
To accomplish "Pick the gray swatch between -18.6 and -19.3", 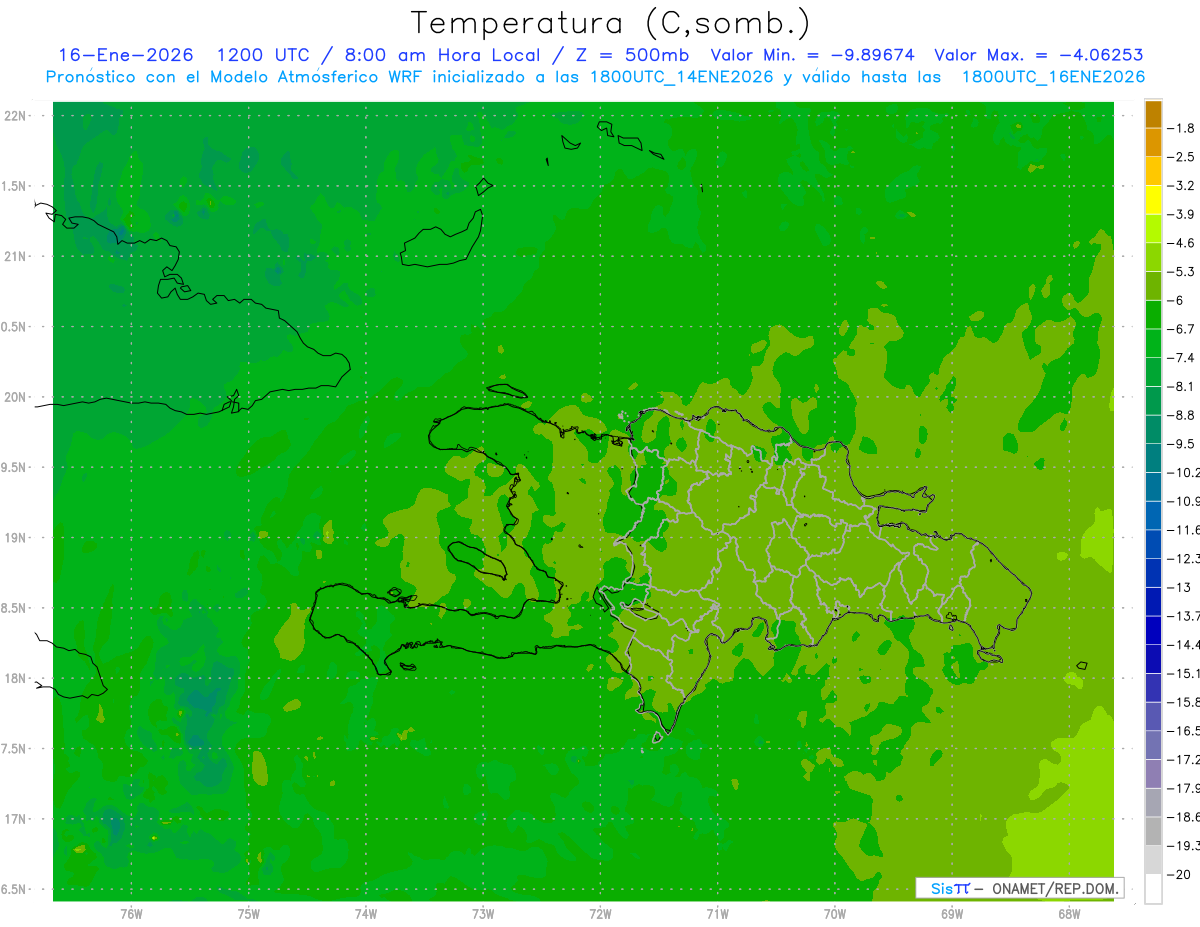I will (1153, 831).
